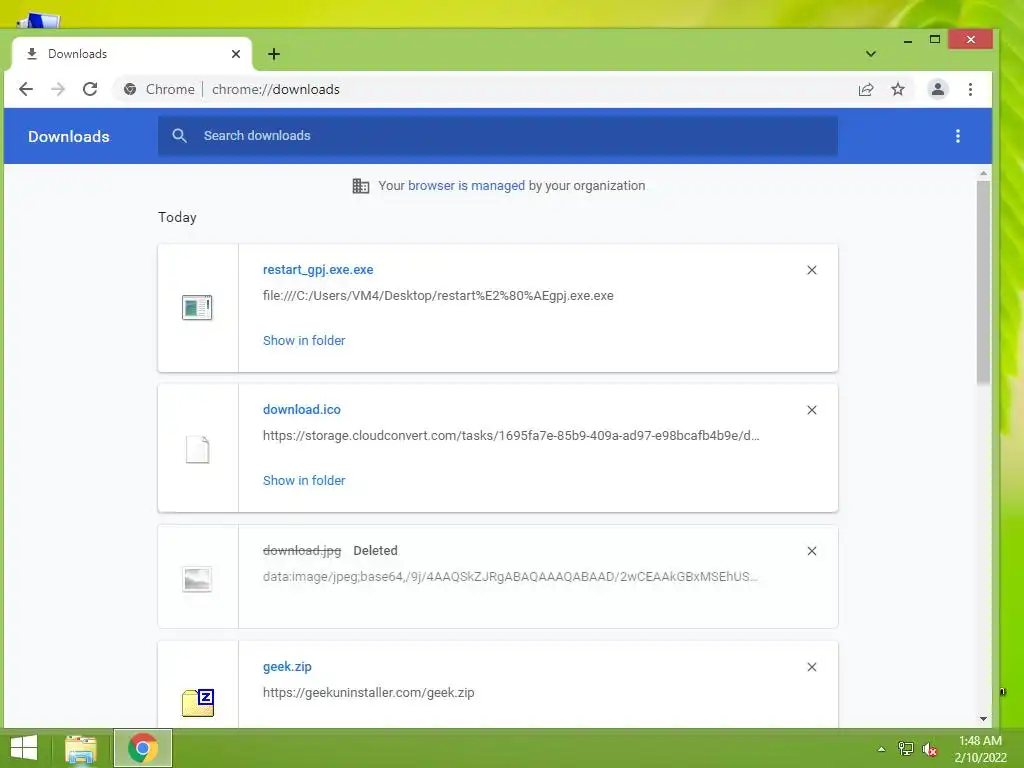1024x768 pixels.
Task: Open the Windows Start button
Action: [x=24, y=748]
